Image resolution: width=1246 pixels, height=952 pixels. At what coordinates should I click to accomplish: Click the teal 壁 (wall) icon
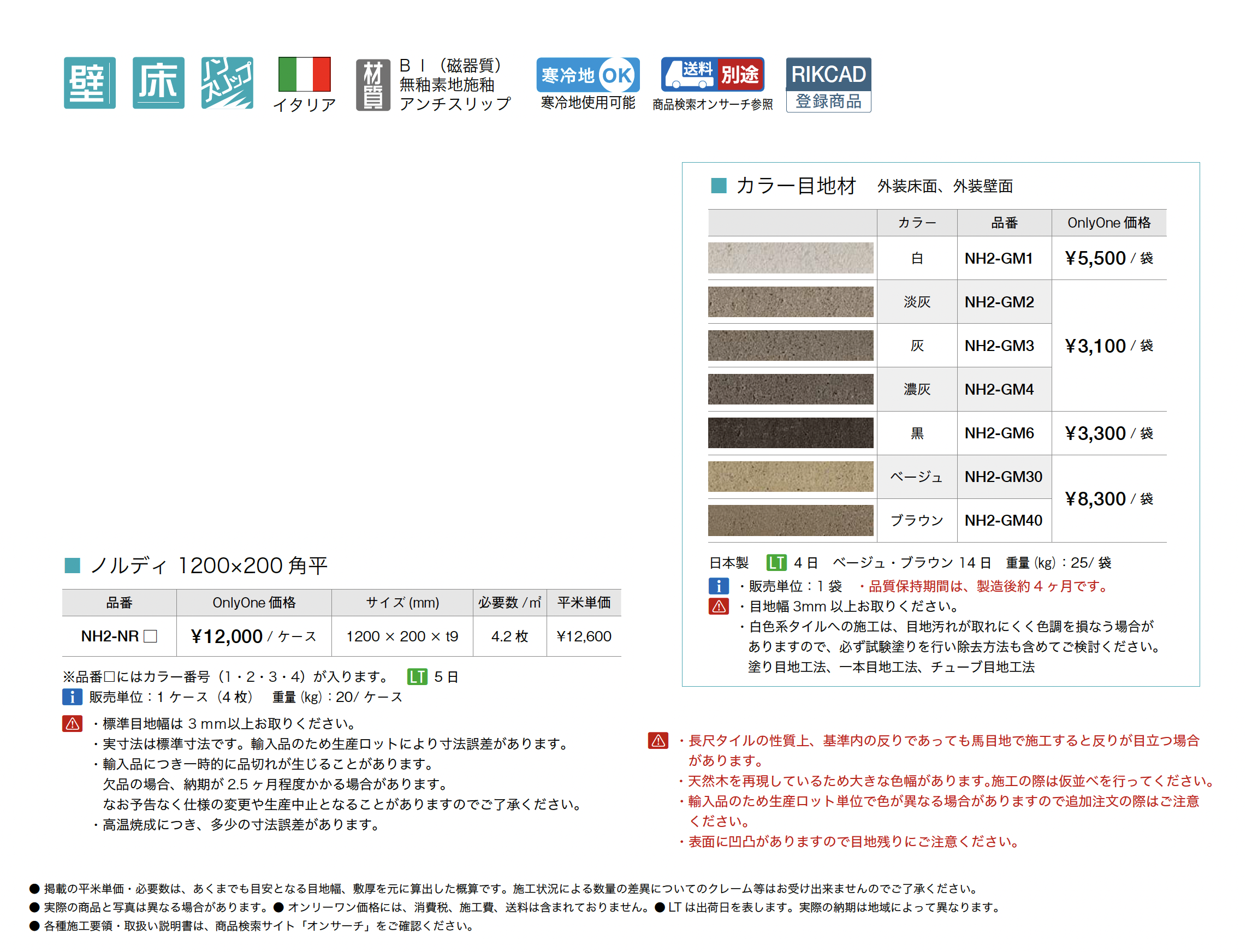pos(90,83)
